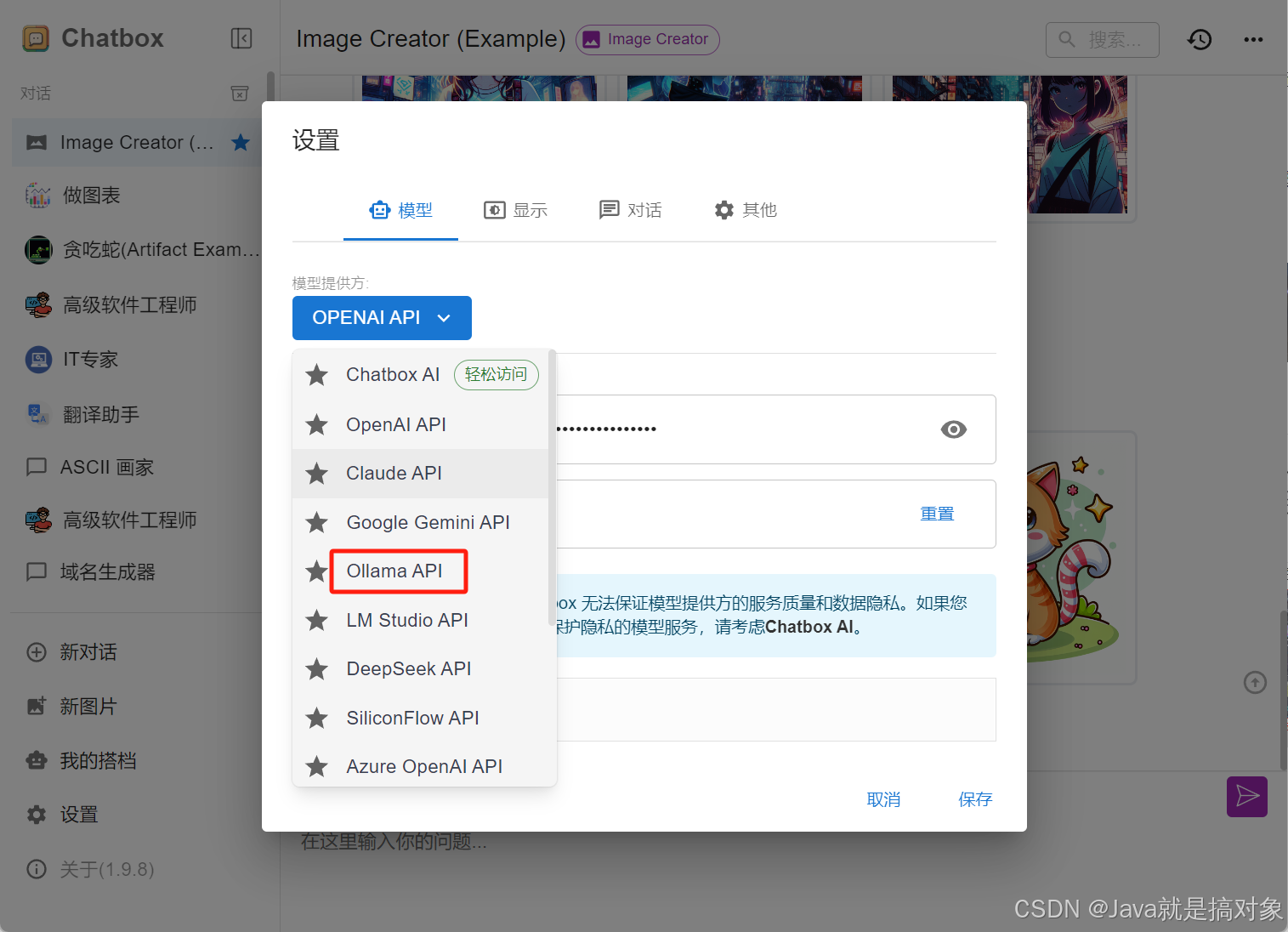Click the 翻译助手 translate icon
The image size is (1288, 932).
click(38, 414)
